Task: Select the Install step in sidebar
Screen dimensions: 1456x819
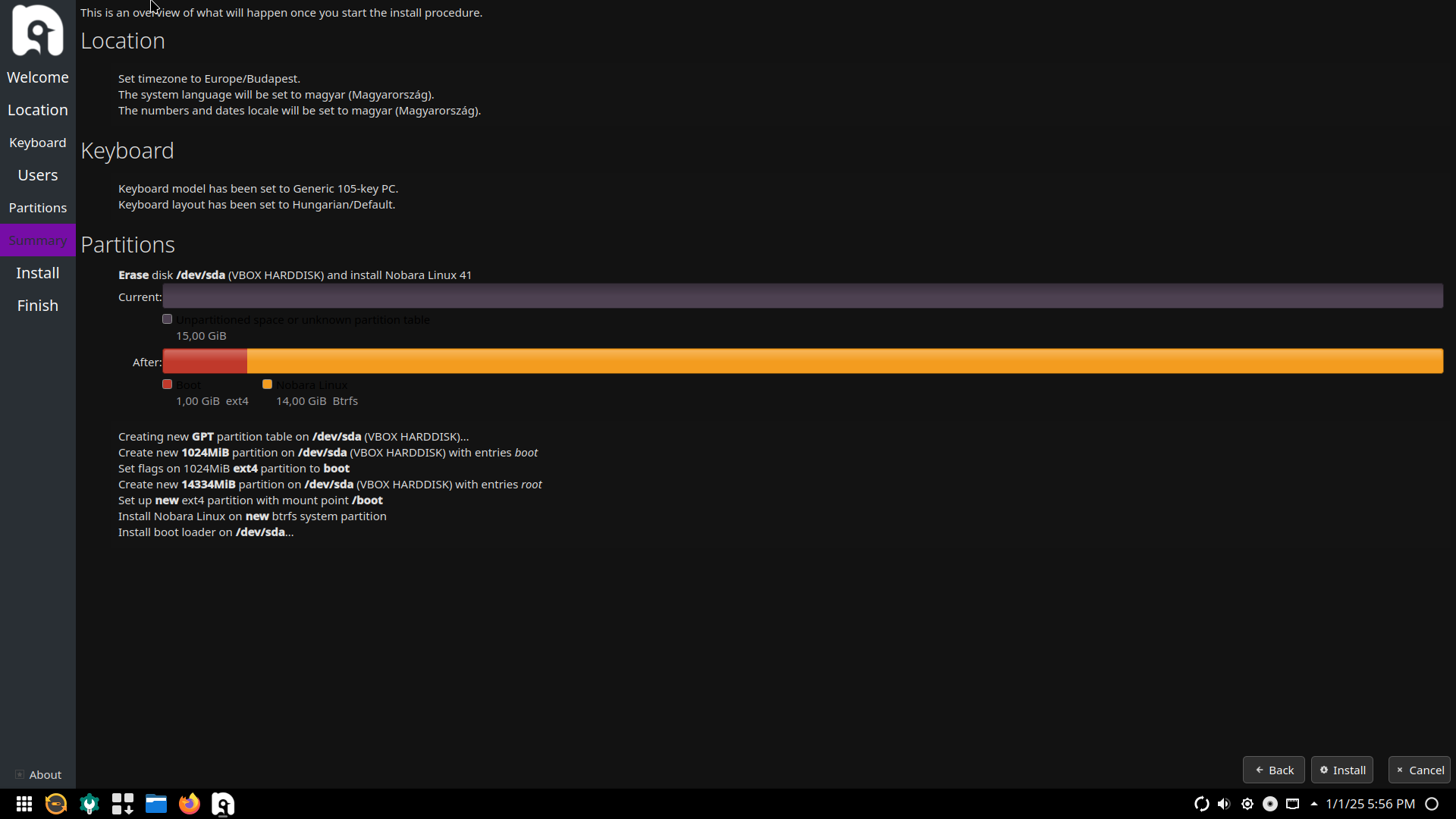Action: click(38, 273)
